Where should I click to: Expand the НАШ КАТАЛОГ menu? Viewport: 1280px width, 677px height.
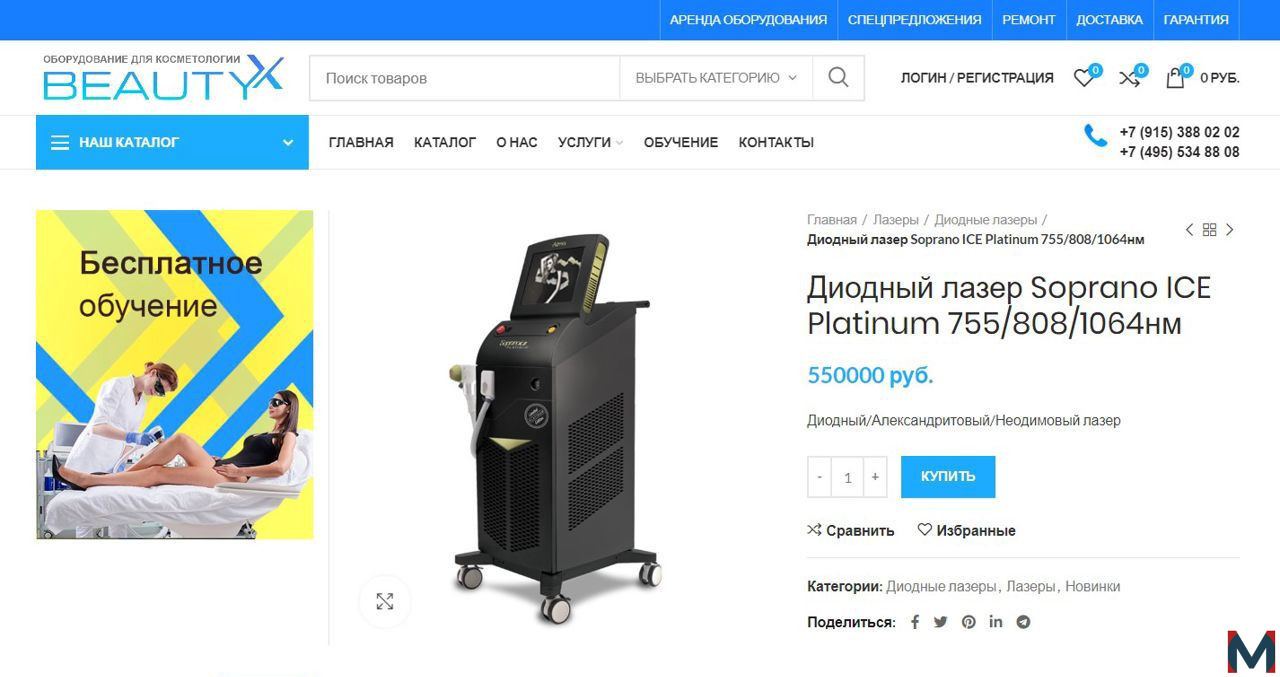click(172, 142)
